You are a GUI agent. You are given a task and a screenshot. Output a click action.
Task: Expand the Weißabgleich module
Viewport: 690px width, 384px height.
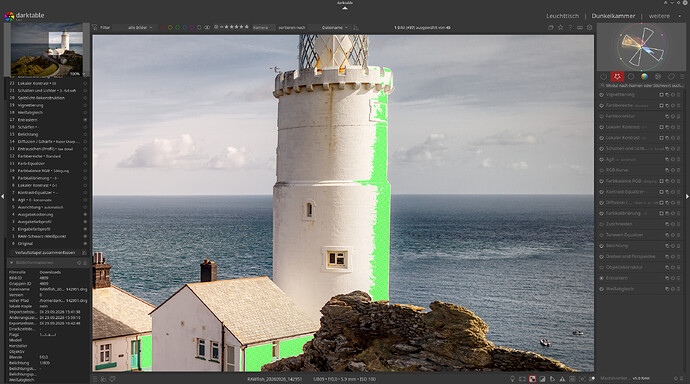pyautogui.click(x=620, y=289)
